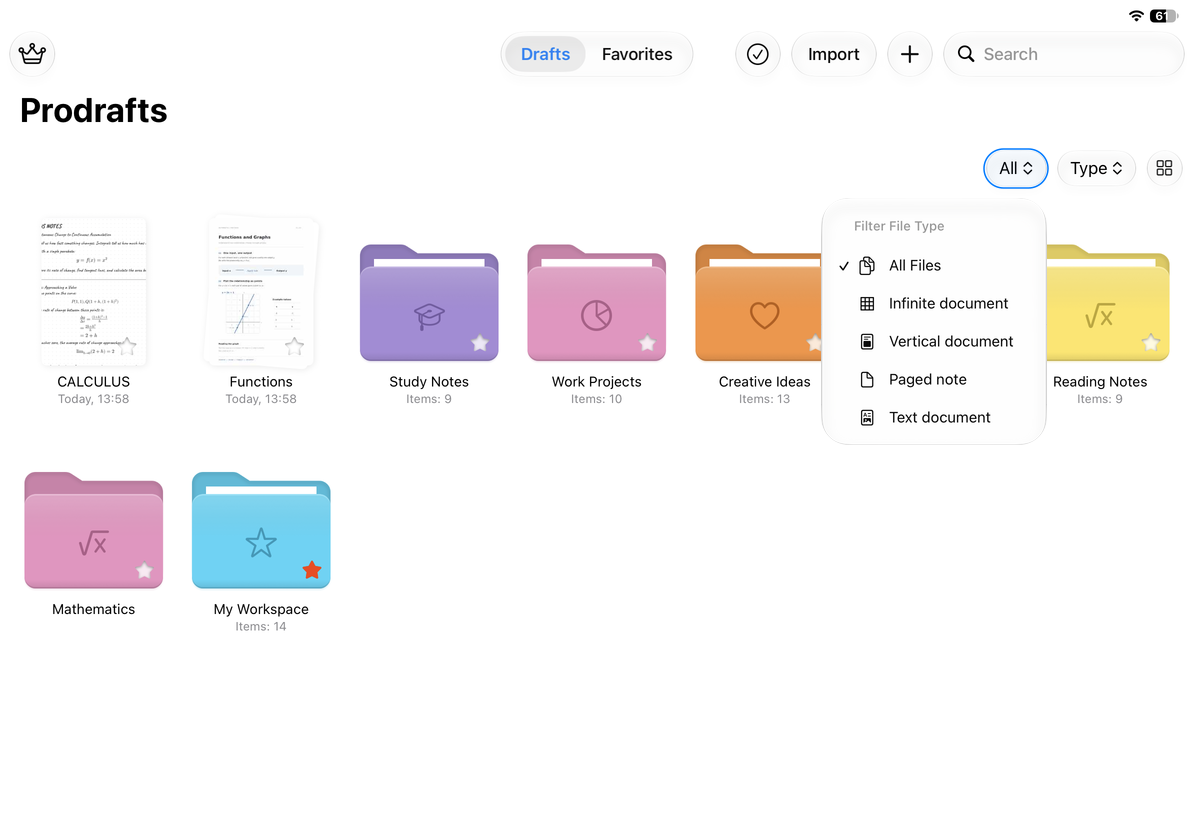Image resolution: width=1194 pixels, height=834 pixels.
Task: Open the Reading Notes folder
Action: 1108,303
